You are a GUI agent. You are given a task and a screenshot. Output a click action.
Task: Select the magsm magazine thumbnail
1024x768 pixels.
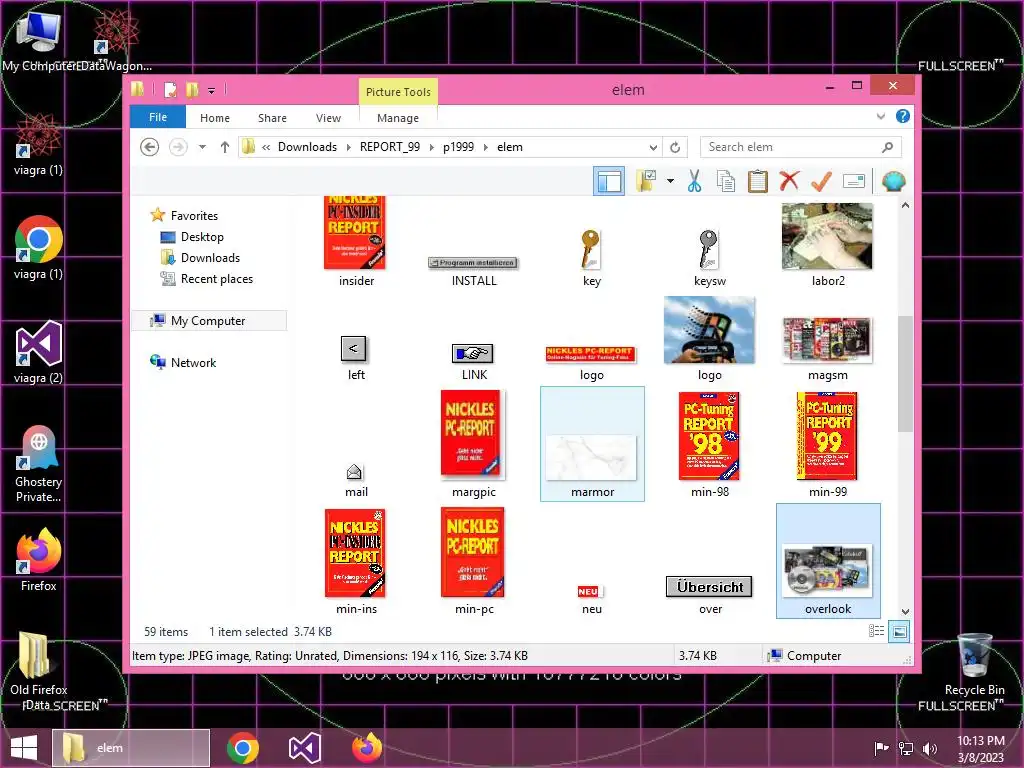tap(827, 348)
